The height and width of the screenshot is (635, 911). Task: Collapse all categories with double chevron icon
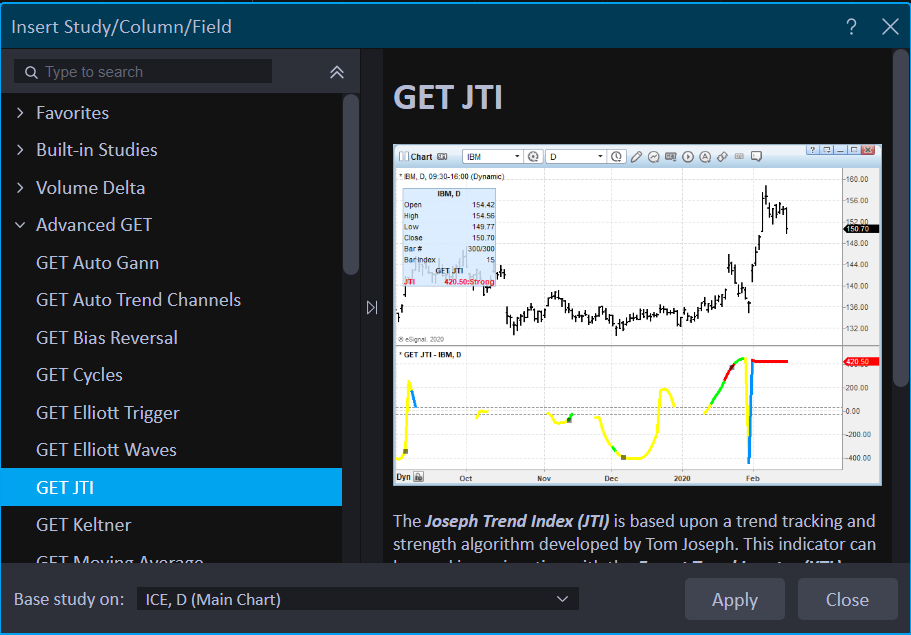tap(337, 72)
